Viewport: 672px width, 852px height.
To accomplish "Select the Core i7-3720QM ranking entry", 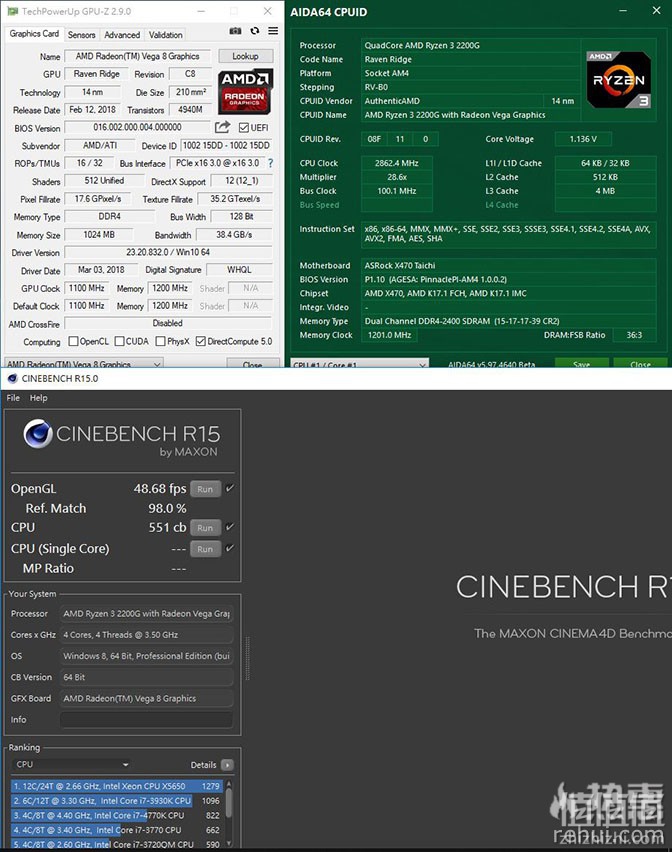I will point(116,844).
